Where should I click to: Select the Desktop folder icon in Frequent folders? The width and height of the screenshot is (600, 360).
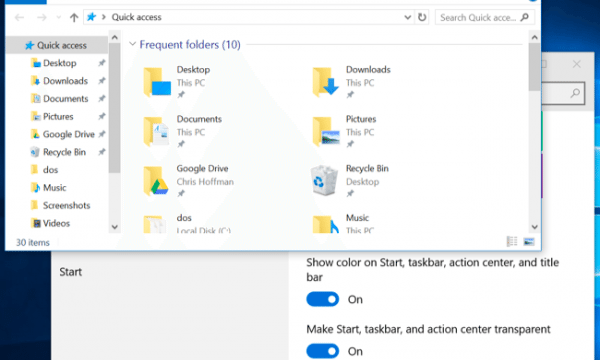pos(157,82)
